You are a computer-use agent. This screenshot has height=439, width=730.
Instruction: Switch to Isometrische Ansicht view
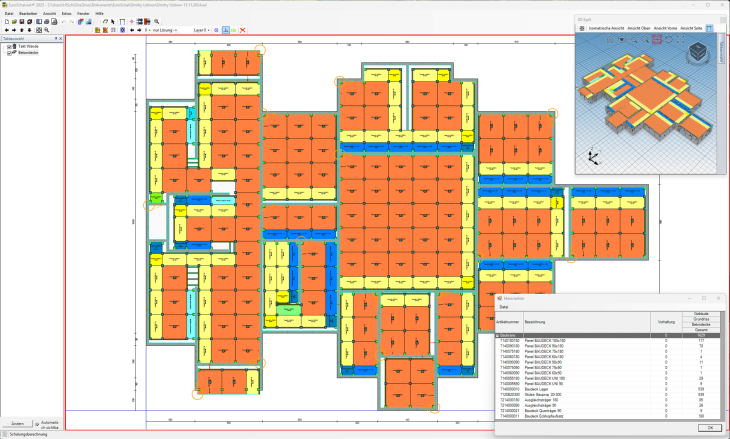point(606,28)
